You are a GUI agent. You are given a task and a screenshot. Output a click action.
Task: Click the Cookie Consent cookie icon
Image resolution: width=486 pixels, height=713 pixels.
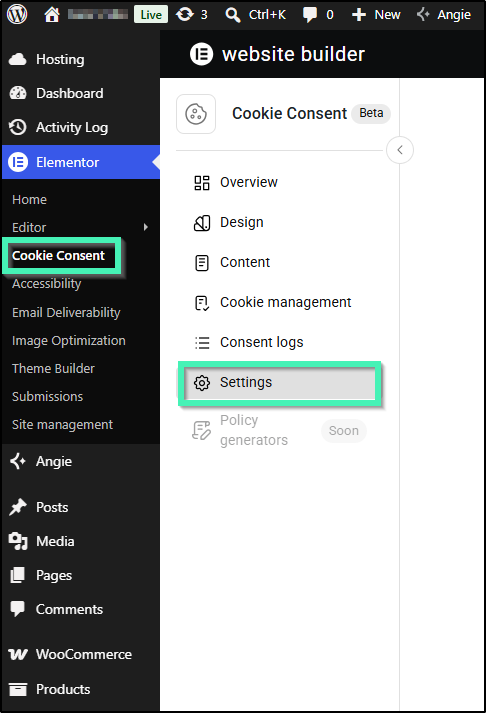[x=196, y=114]
